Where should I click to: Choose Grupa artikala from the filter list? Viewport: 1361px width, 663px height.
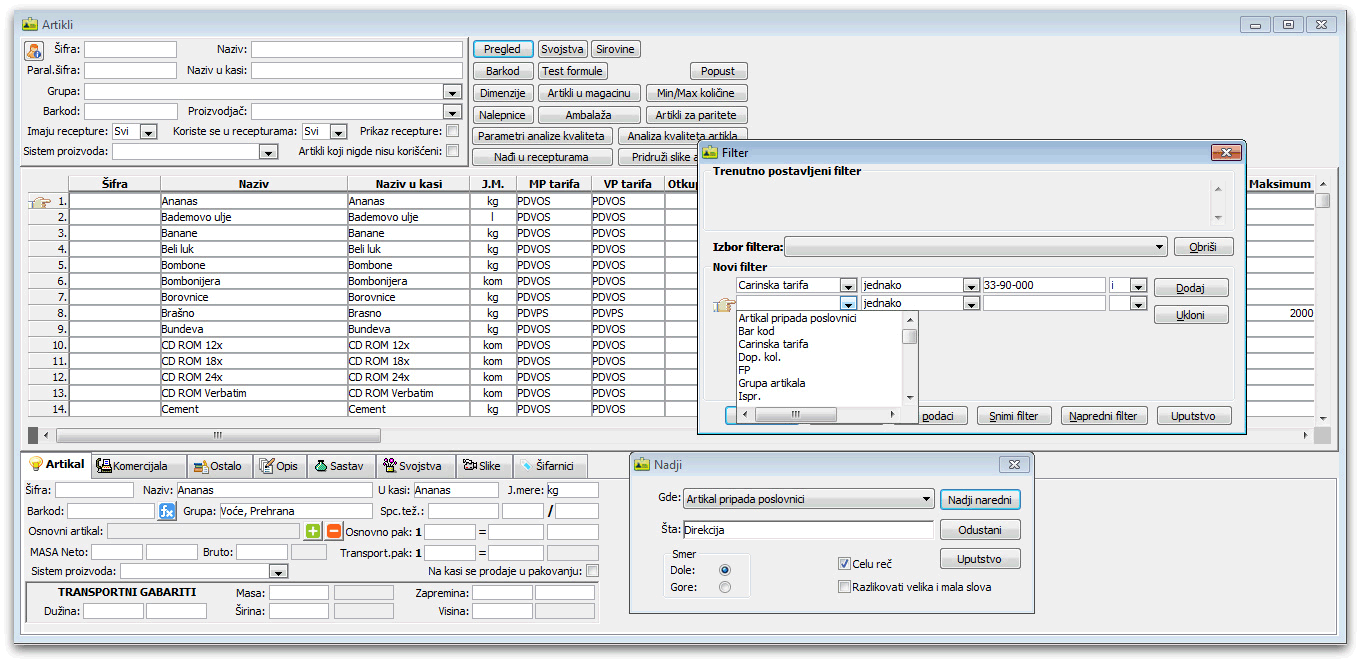pyautogui.click(x=771, y=383)
